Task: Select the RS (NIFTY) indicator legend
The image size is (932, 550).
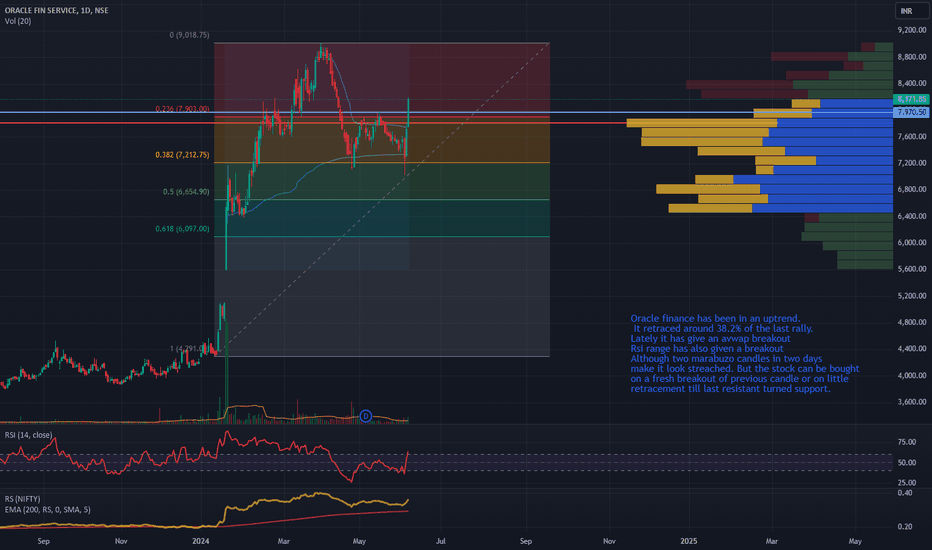Action: (x=23, y=499)
